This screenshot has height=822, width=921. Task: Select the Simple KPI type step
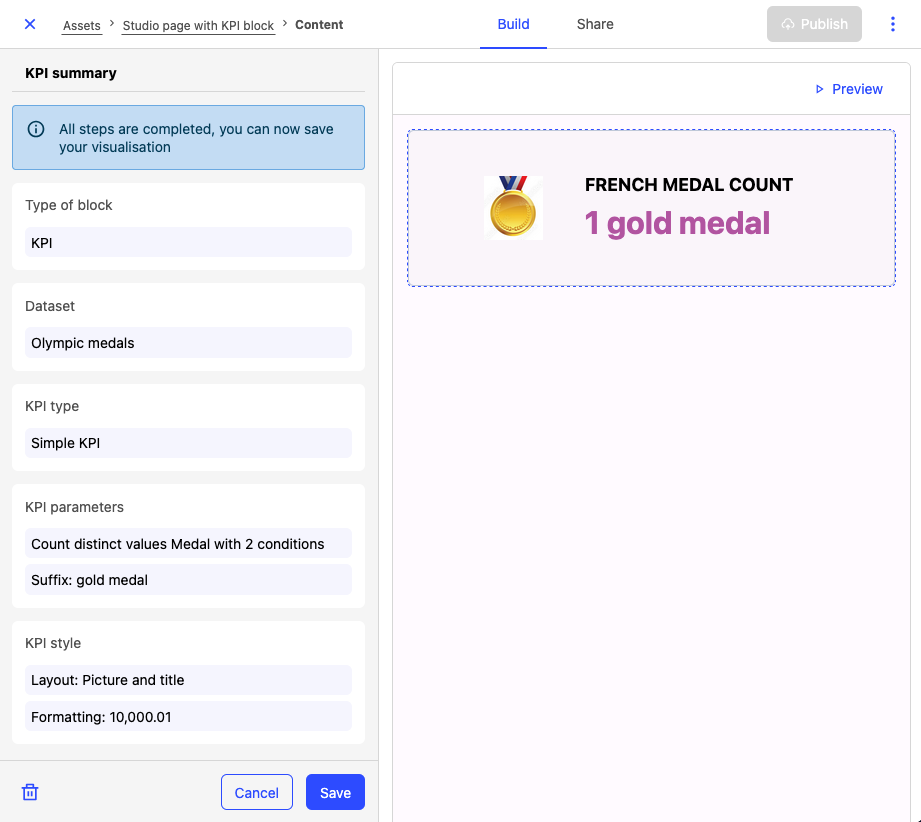(188, 443)
